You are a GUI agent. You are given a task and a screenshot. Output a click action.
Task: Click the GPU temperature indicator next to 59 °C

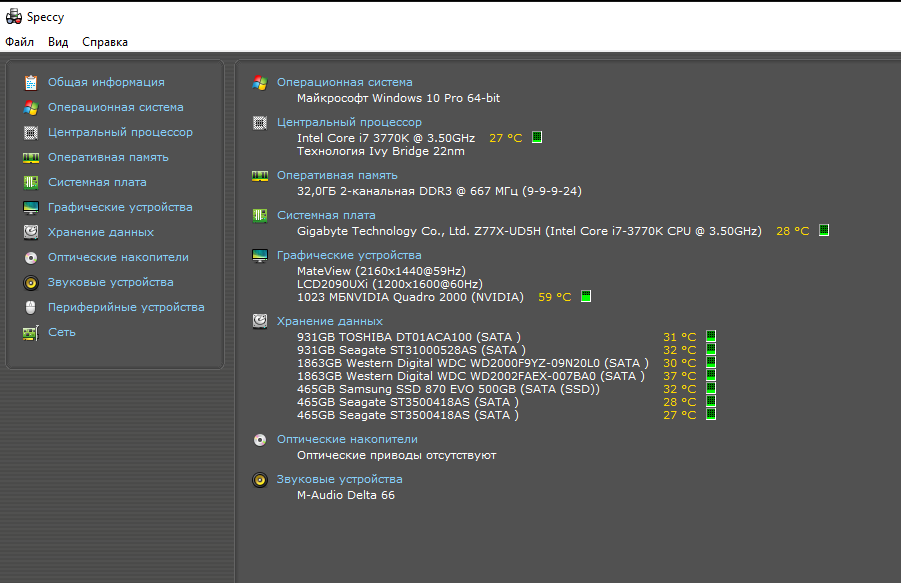pos(586,296)
